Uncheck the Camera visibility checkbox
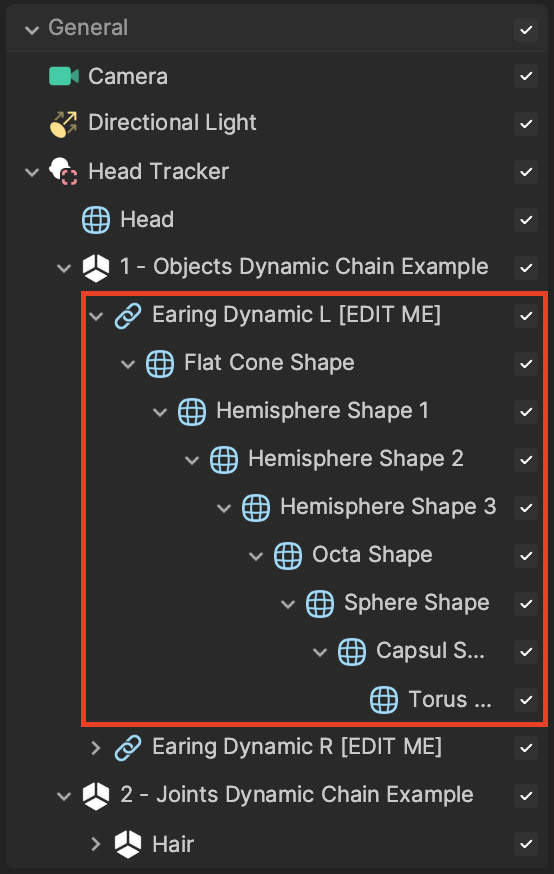Screen dimensions: 554x874 click(526, 76)
